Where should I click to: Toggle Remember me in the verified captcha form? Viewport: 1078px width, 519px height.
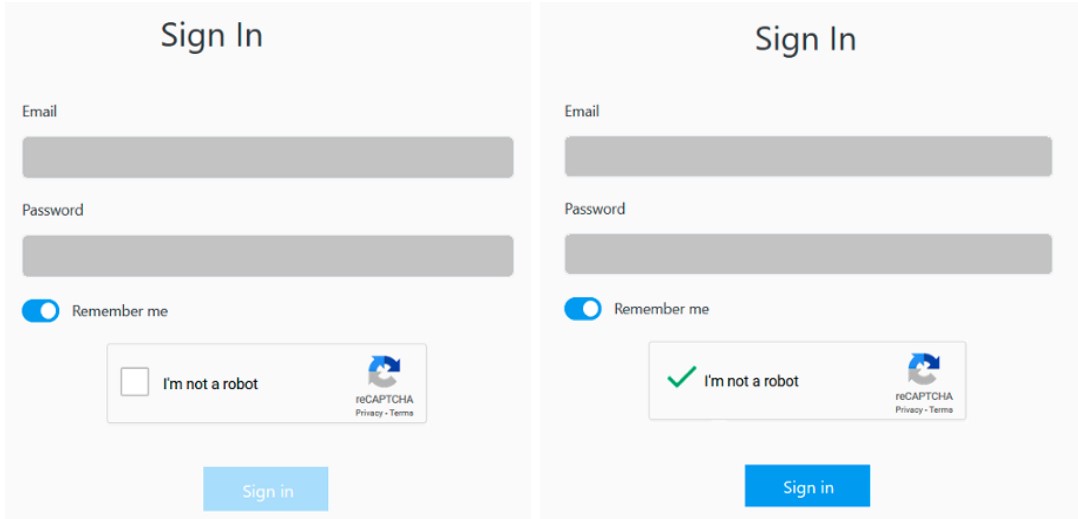point(583,309)
